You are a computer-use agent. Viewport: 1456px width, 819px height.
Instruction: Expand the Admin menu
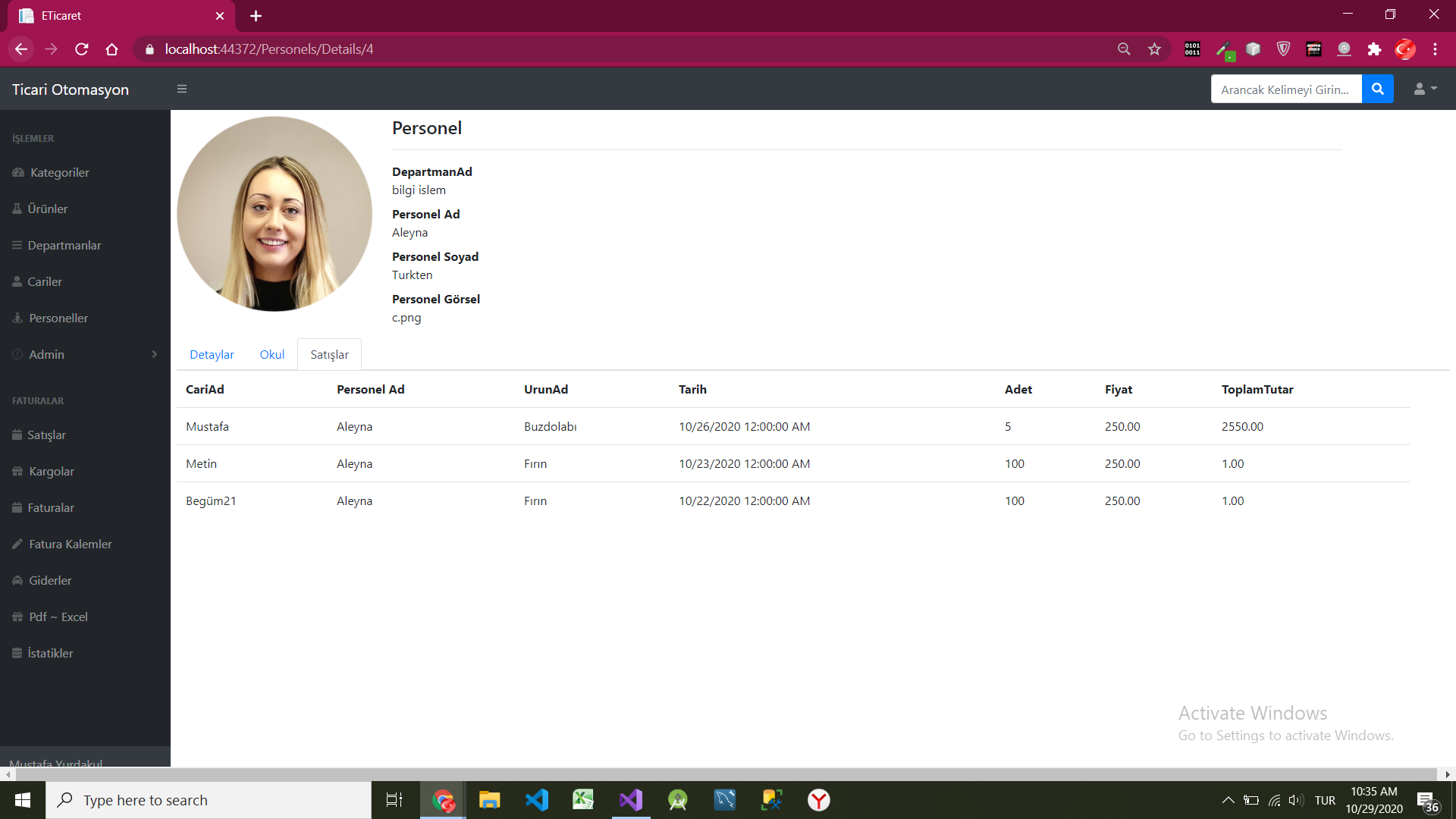(x=46, y=354)
